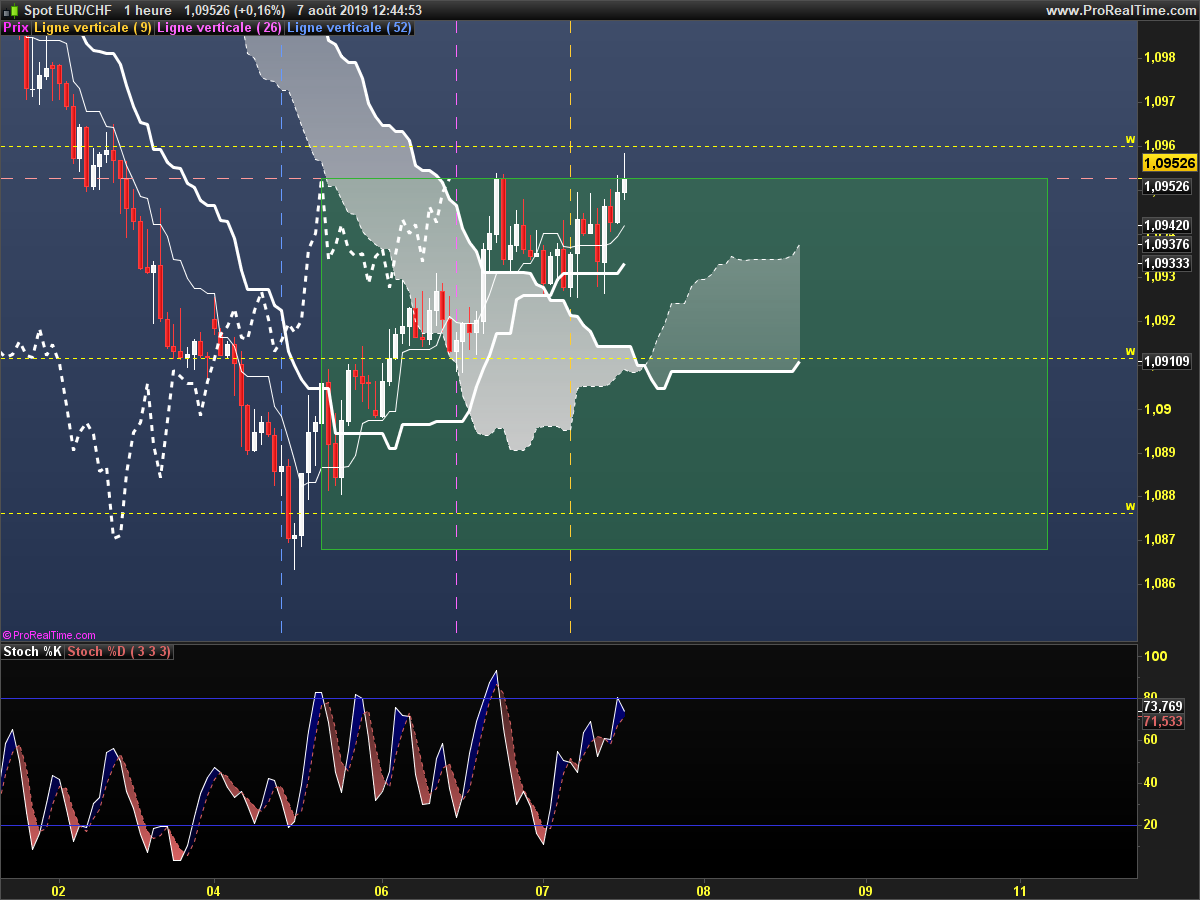Screen dimensions: 1200x900
Task: Open the '1 heure' timeframe label
Action: tap(148, 10)
